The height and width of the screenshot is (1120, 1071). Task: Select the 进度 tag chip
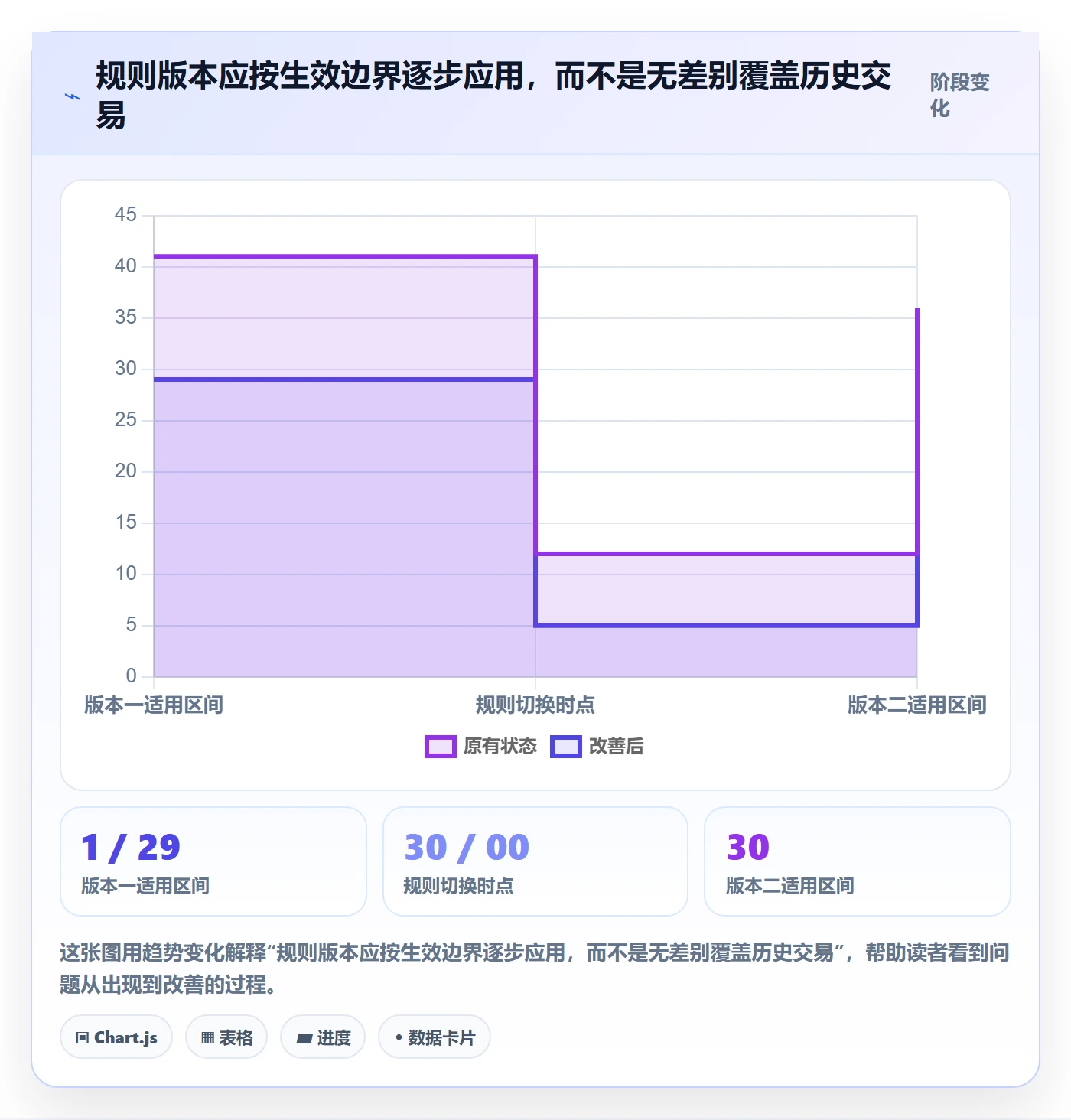(x=323, y=1037)
